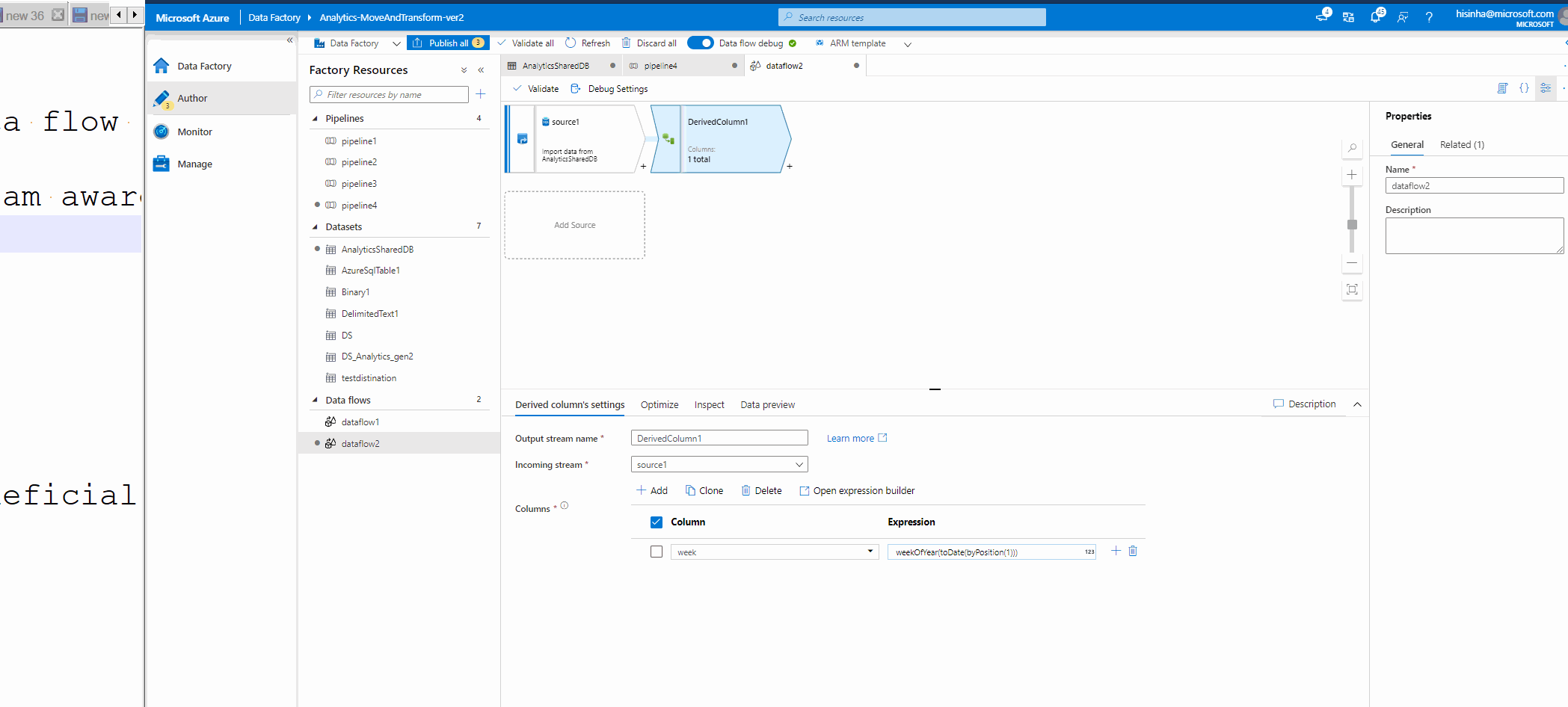Open the Manage toolbox icon in the sidebar
The image size is (1568, 707).
click(162, 164)
